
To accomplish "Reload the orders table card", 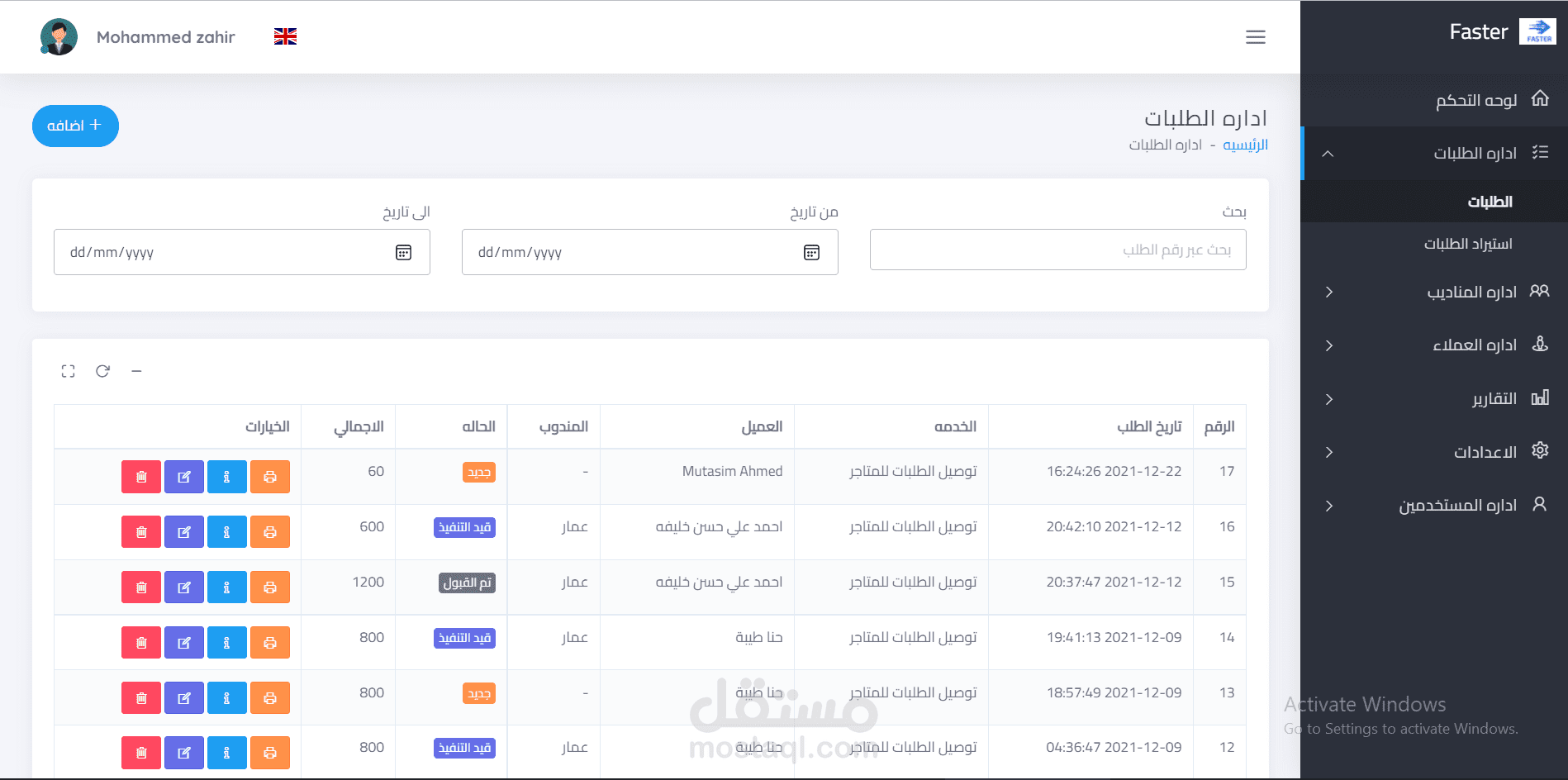I will point(102,371).
